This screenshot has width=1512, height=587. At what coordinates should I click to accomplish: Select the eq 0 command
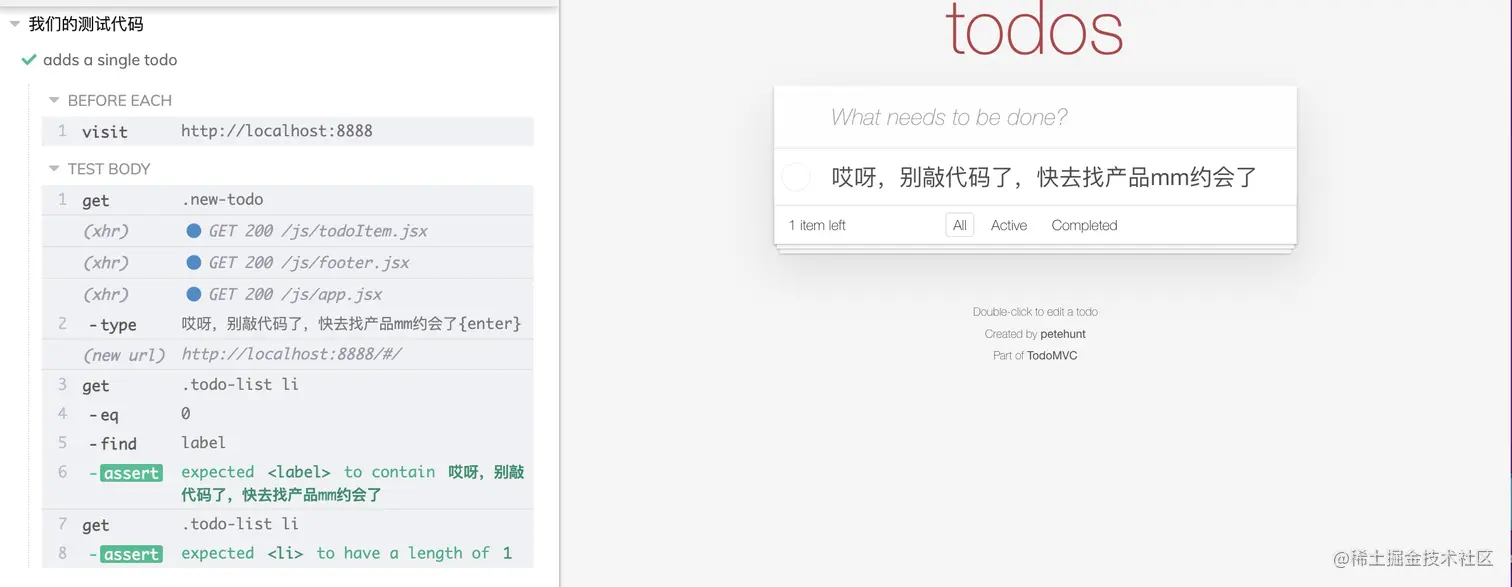[288, 414]
